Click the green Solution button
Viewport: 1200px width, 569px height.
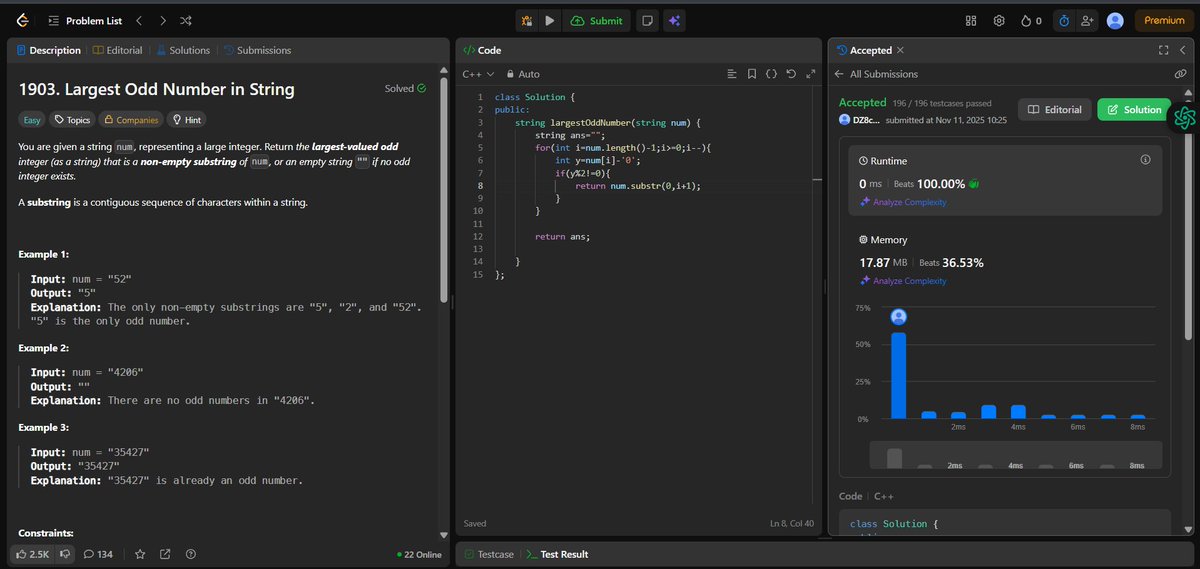[1133, 110]
